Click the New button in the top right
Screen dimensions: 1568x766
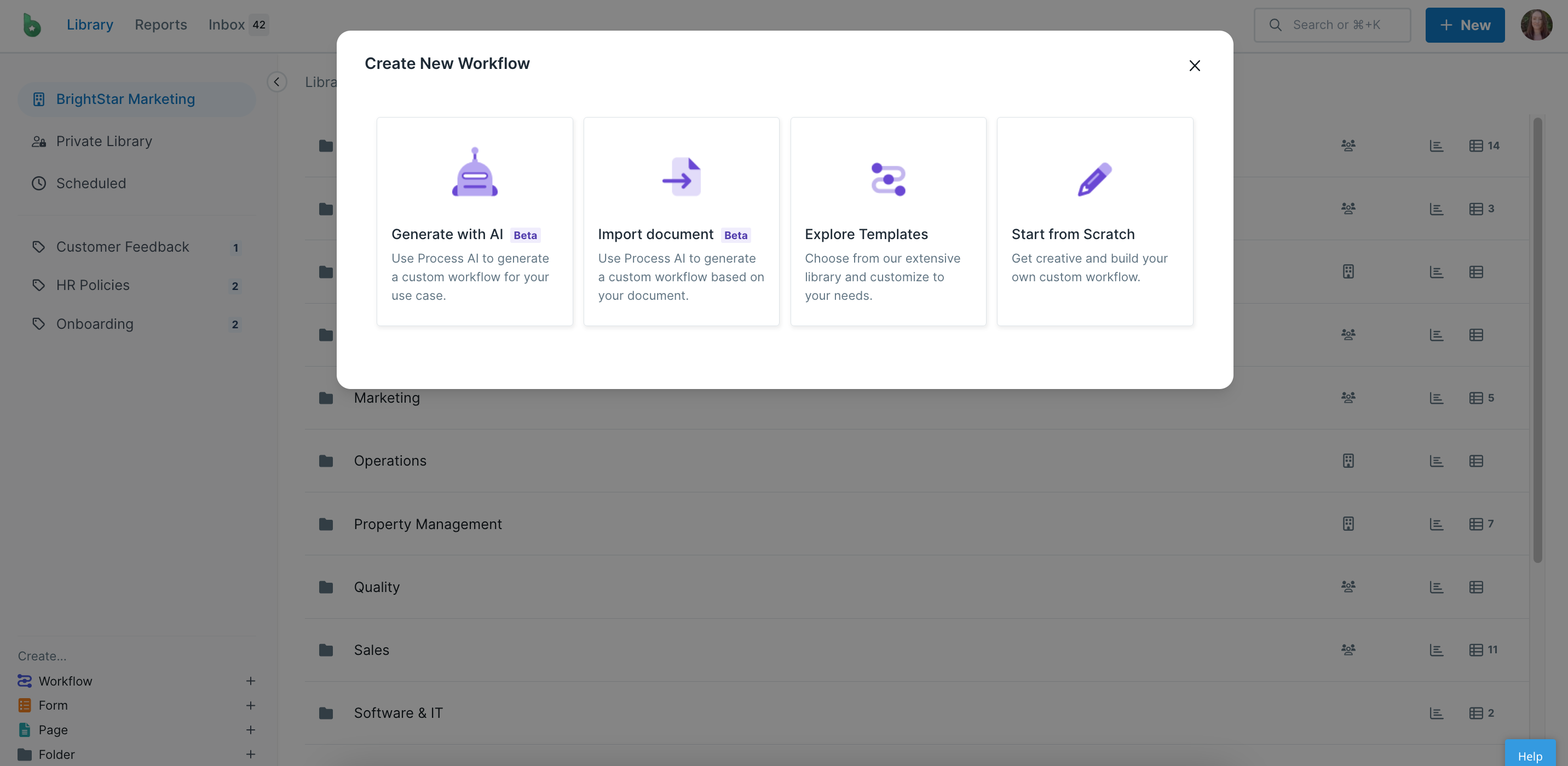1465,25
